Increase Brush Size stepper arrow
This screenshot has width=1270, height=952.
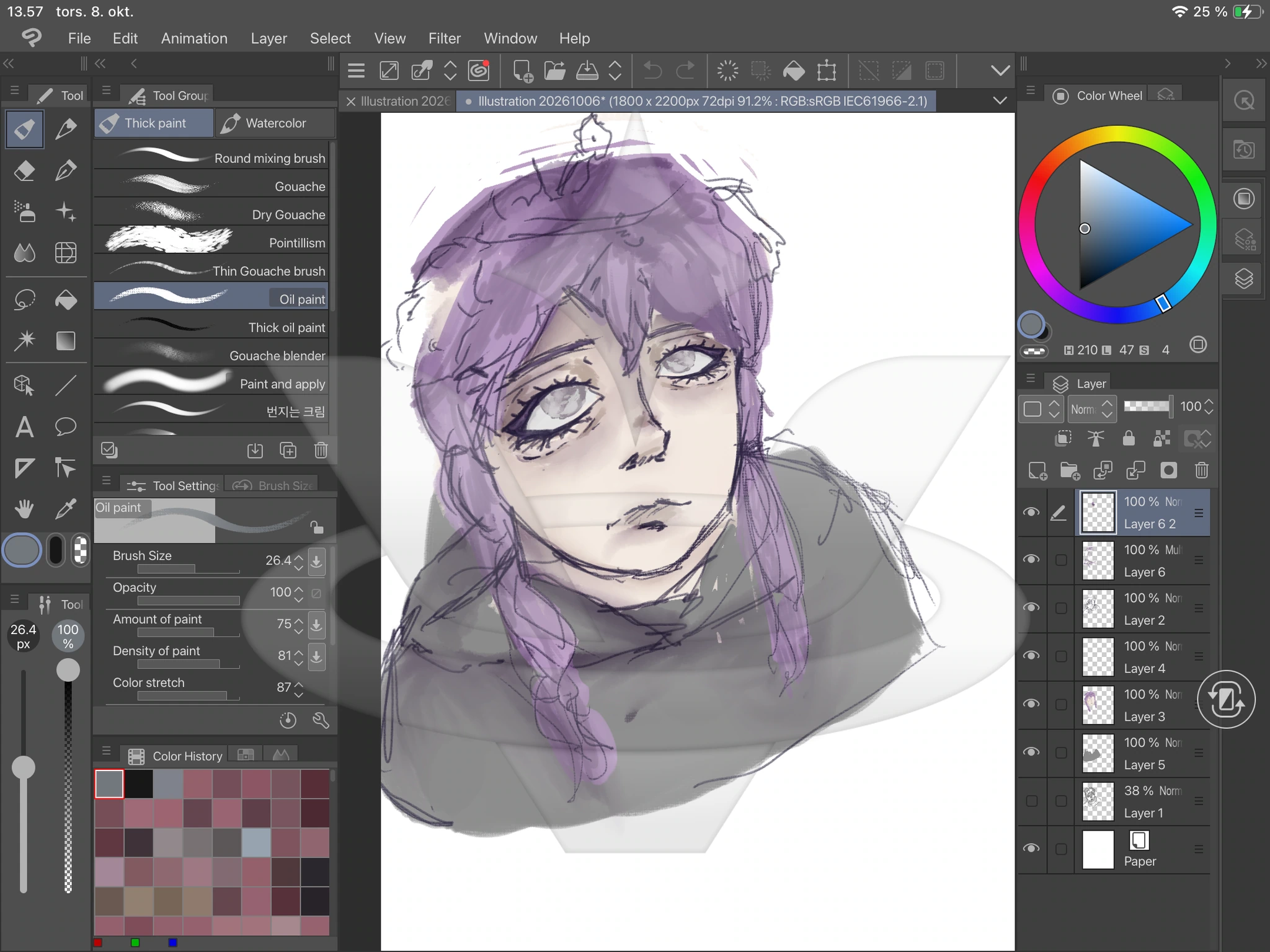[299, 557]
